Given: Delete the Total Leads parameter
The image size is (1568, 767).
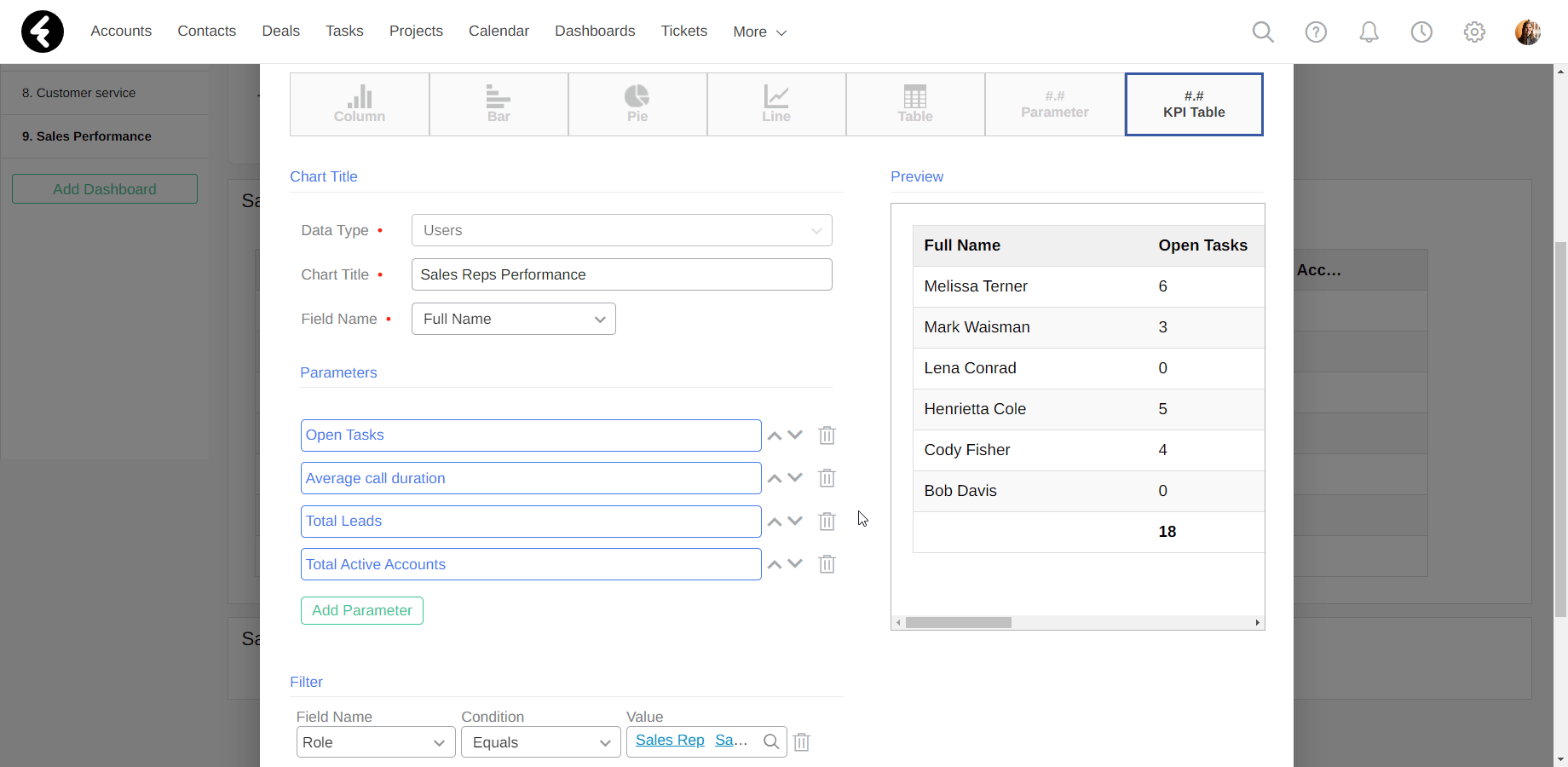Looking at the screenshot, I should click(x=827, y=522).
